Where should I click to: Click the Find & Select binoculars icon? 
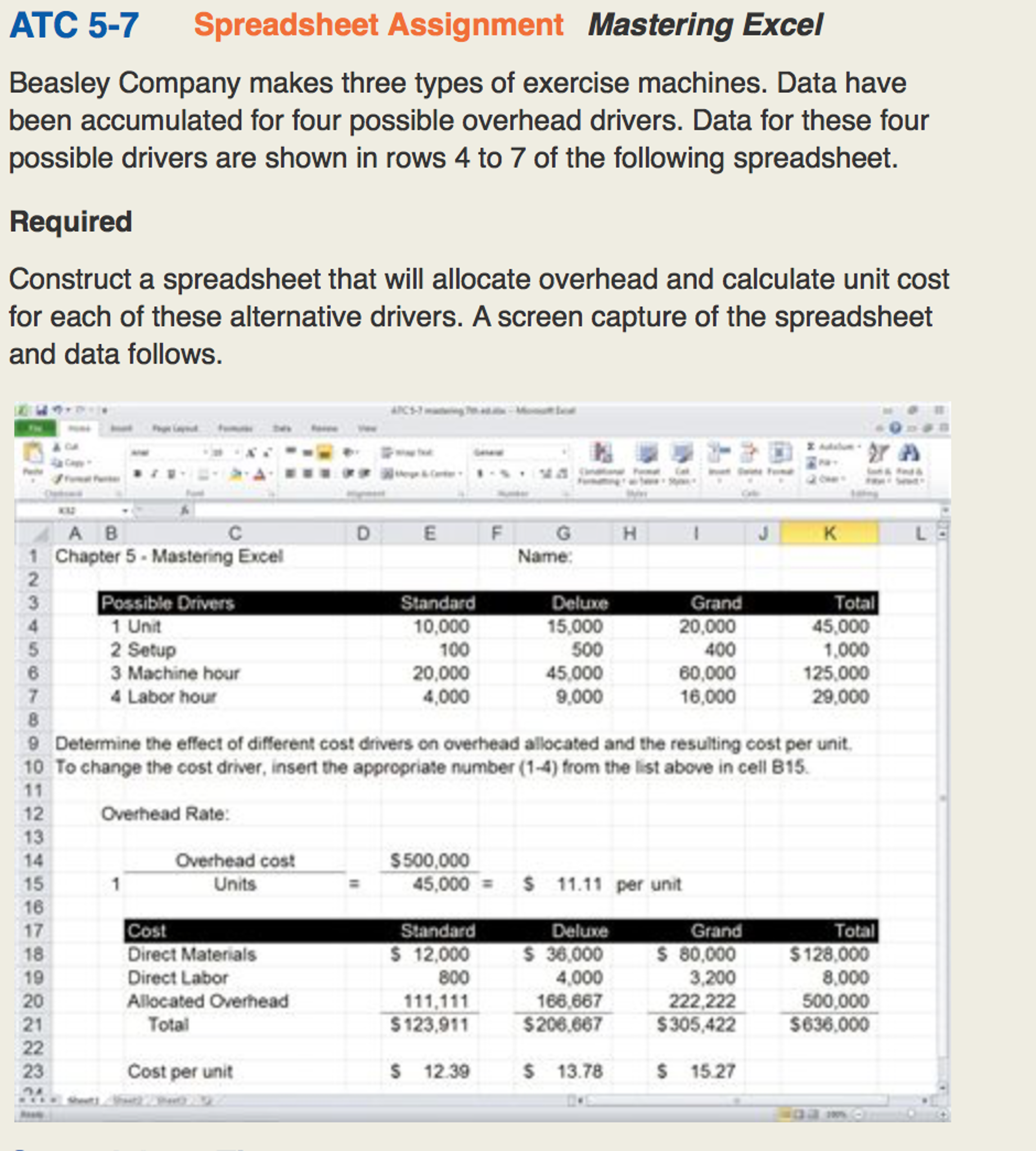909,453
